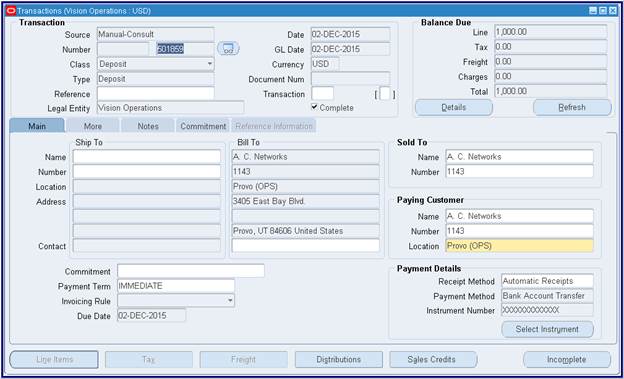624x379 pixels.
Task: Open the Sales Credits button
Action: tap(433, 359)
